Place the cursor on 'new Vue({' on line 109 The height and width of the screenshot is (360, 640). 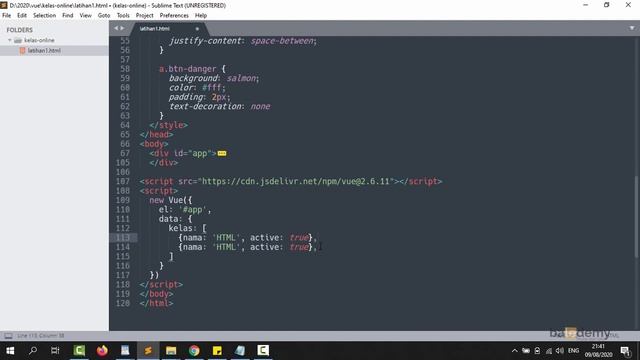171,200
